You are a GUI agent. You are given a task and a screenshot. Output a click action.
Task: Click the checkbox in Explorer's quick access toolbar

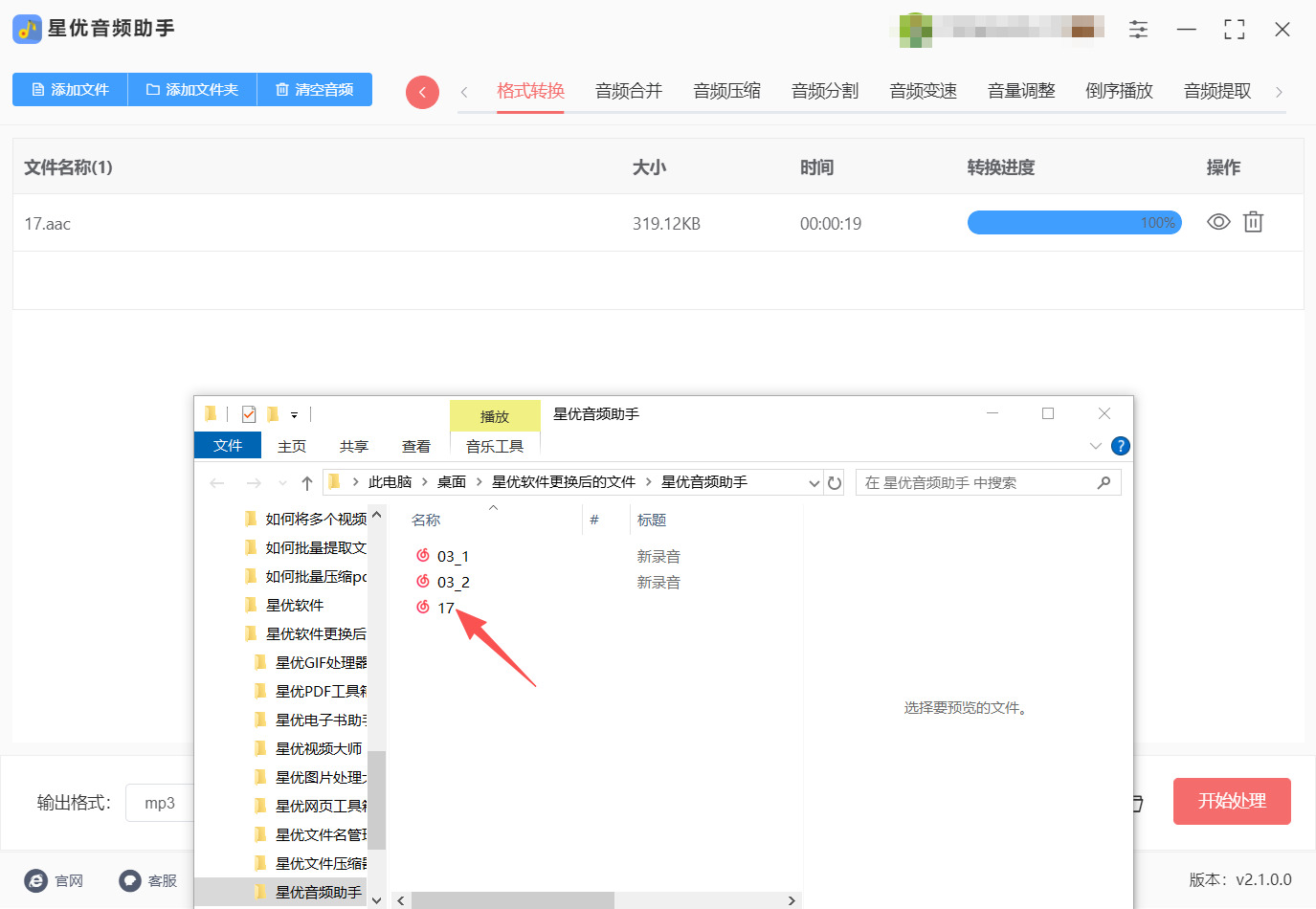point(248,413)
